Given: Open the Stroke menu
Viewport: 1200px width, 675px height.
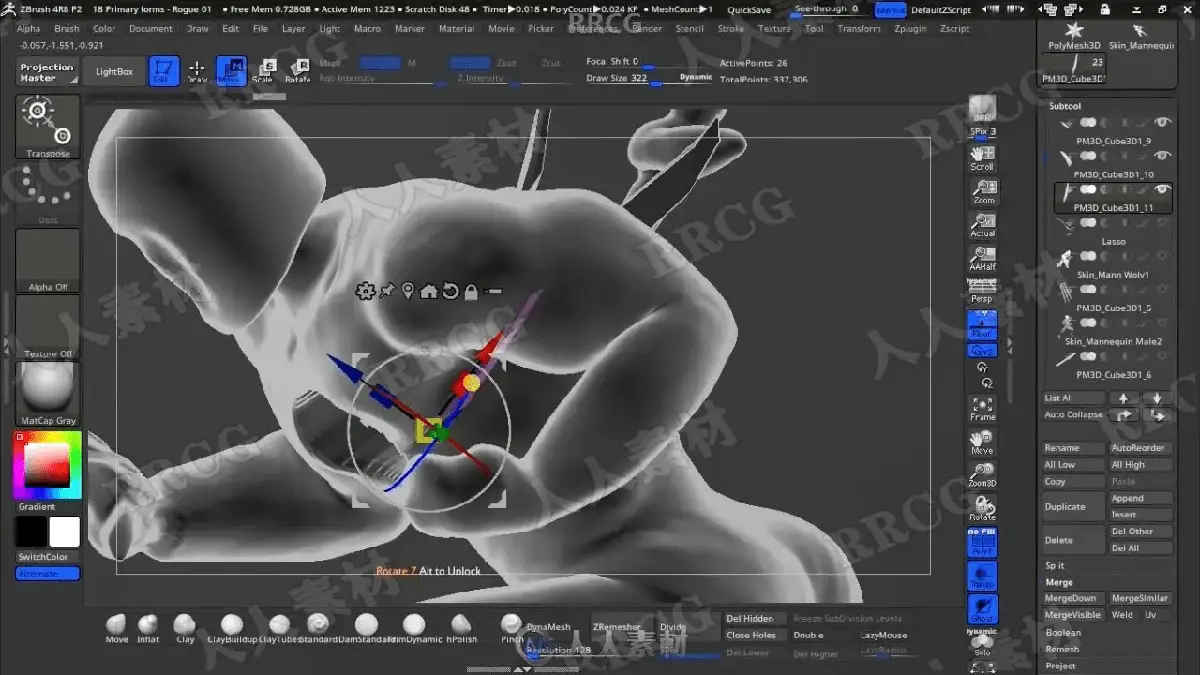Looking at the screenshot, I should [731, 29].
